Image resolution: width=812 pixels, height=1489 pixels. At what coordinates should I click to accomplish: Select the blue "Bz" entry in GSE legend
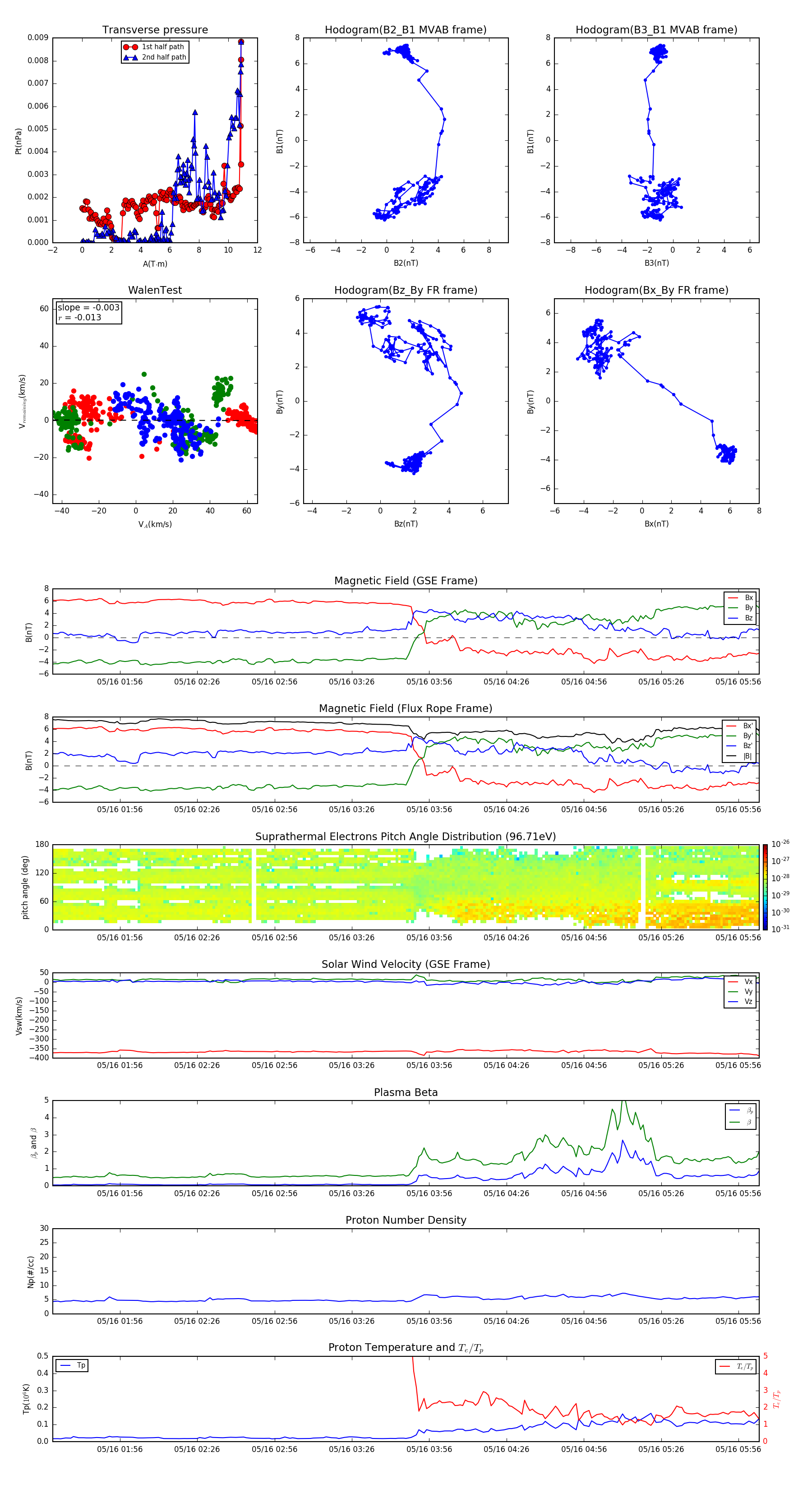coord(740,618)
